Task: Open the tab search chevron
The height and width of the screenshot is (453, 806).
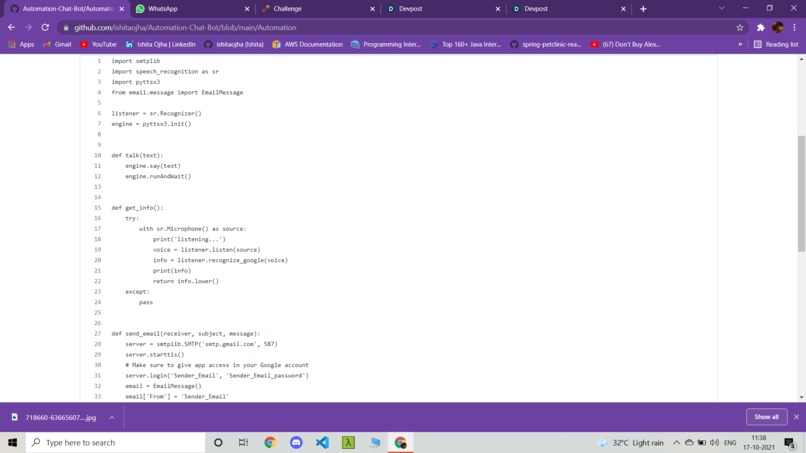Action: click(x=722, y=8)
